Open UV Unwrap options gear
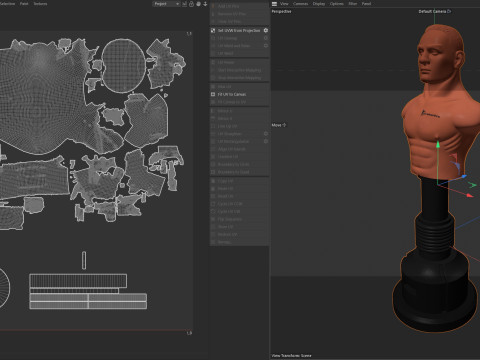The image size is (480, 360). tap(266, 38)
